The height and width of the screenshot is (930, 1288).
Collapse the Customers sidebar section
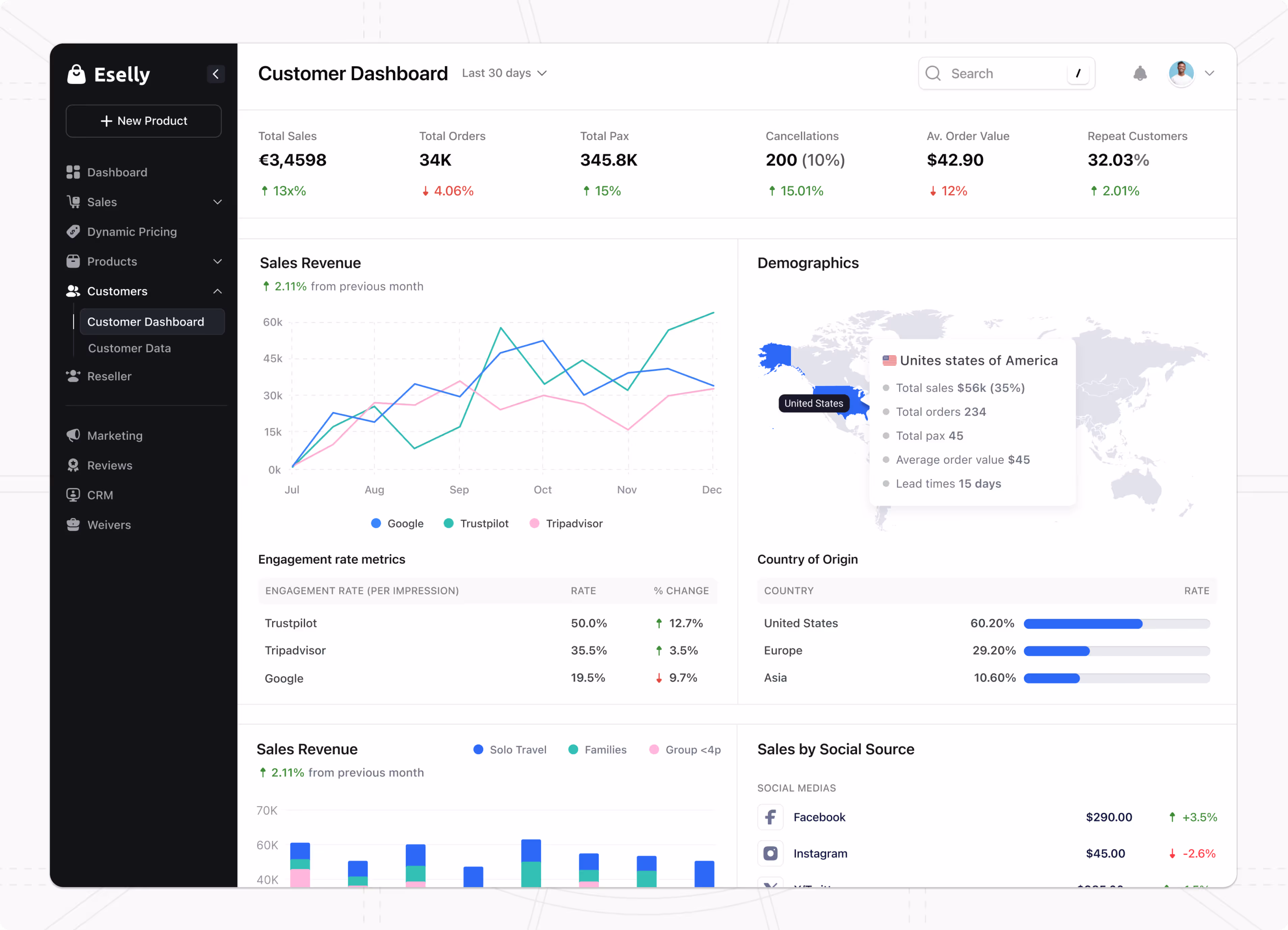[217, 291]
